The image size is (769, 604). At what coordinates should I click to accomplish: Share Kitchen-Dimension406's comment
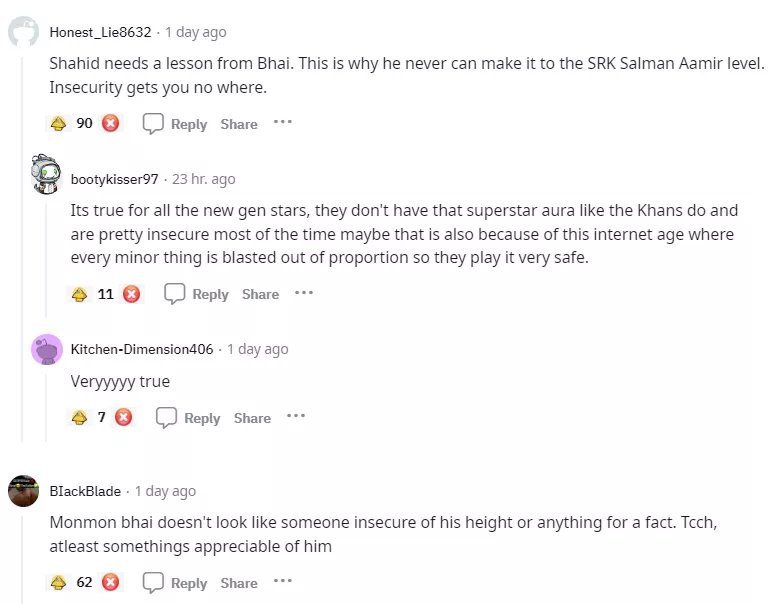tap(252, 418)
